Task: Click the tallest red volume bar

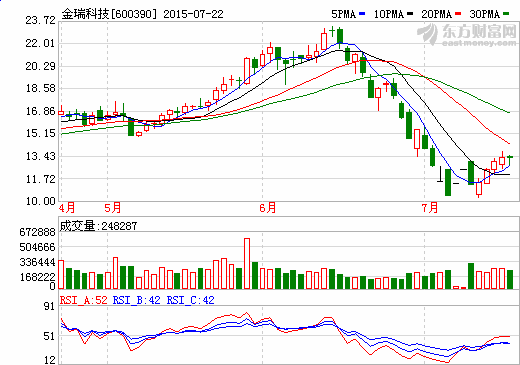Action: click(247, 263)
